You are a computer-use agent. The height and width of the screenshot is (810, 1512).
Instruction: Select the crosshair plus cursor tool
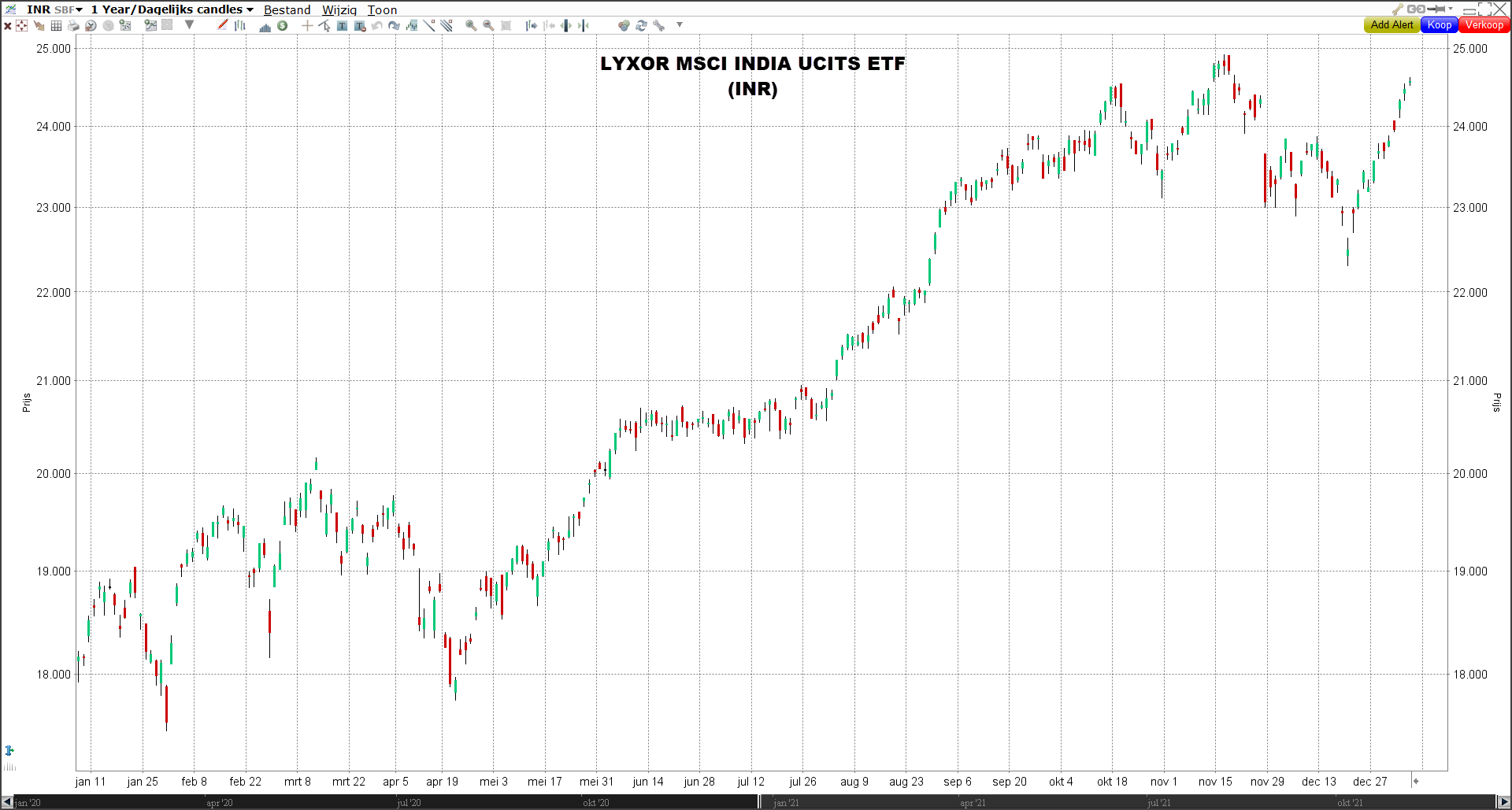click(x=307, y=26)
